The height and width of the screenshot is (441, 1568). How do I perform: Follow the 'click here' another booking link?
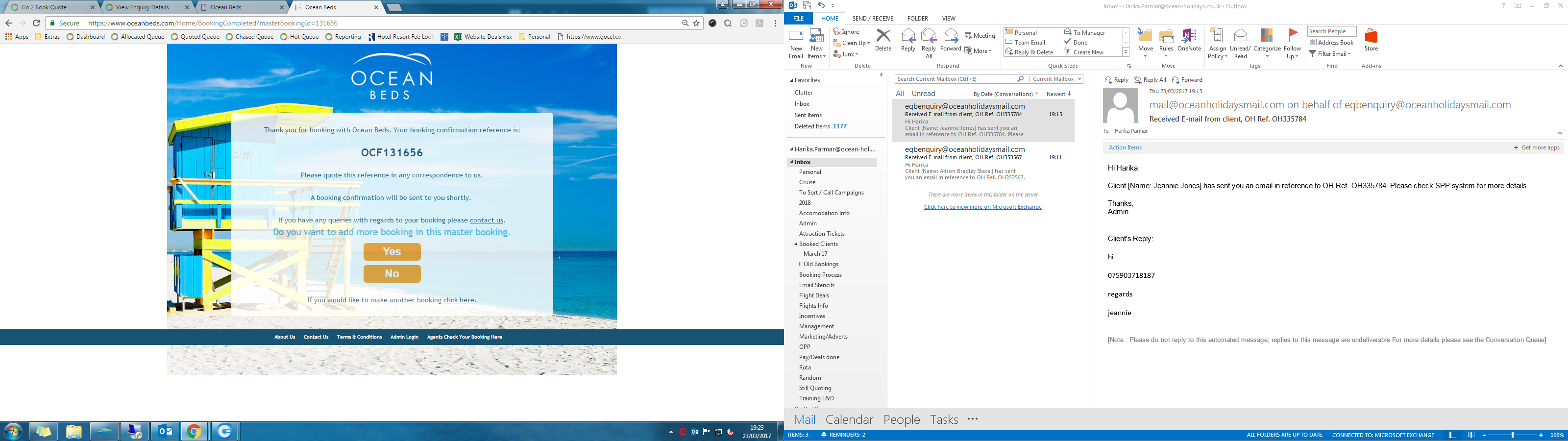point(458,300)
